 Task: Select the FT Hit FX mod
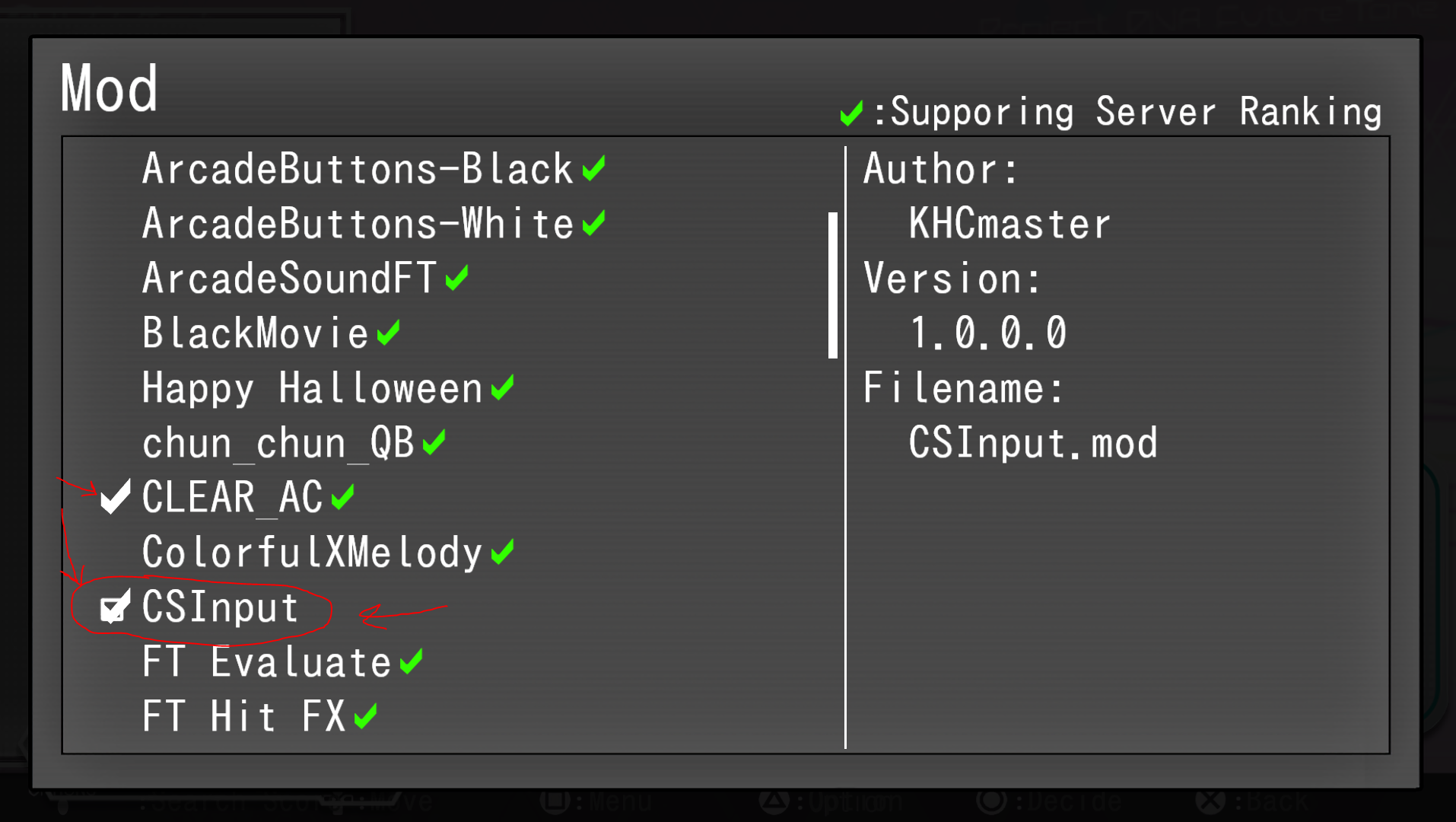pyautogui.click(x=244, y=717)
